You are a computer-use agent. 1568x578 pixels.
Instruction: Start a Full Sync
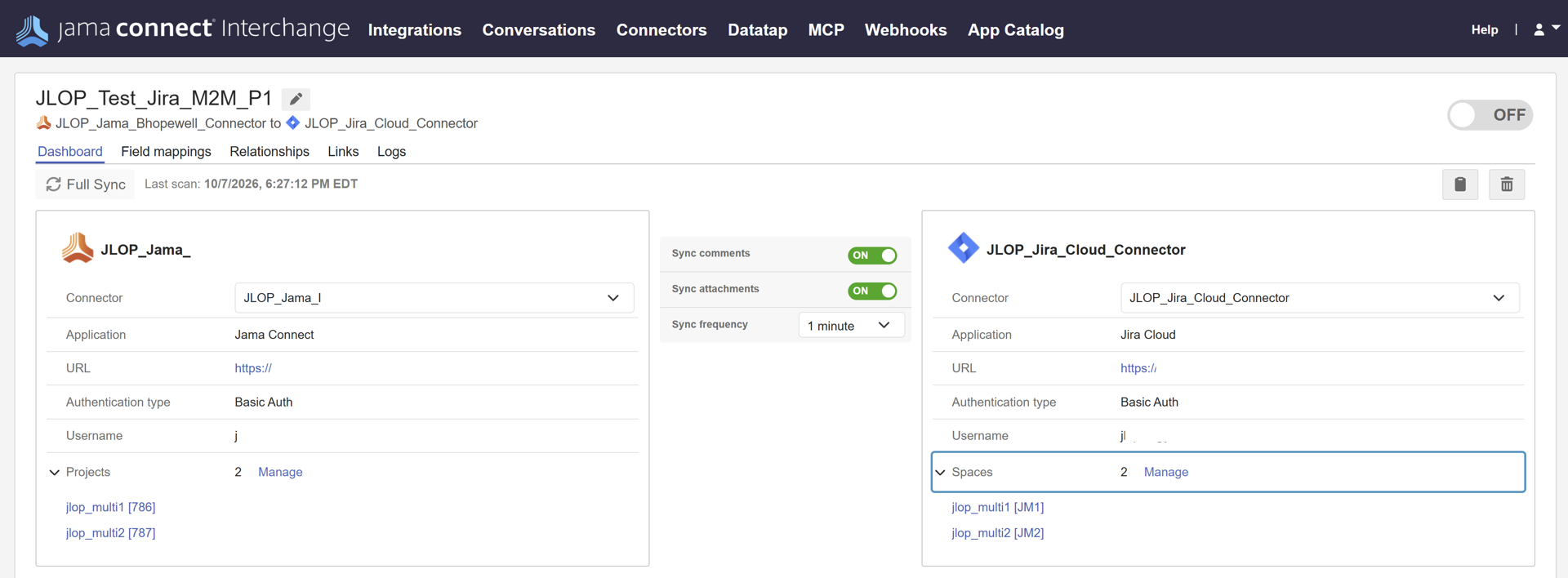[x=85, y=185]
